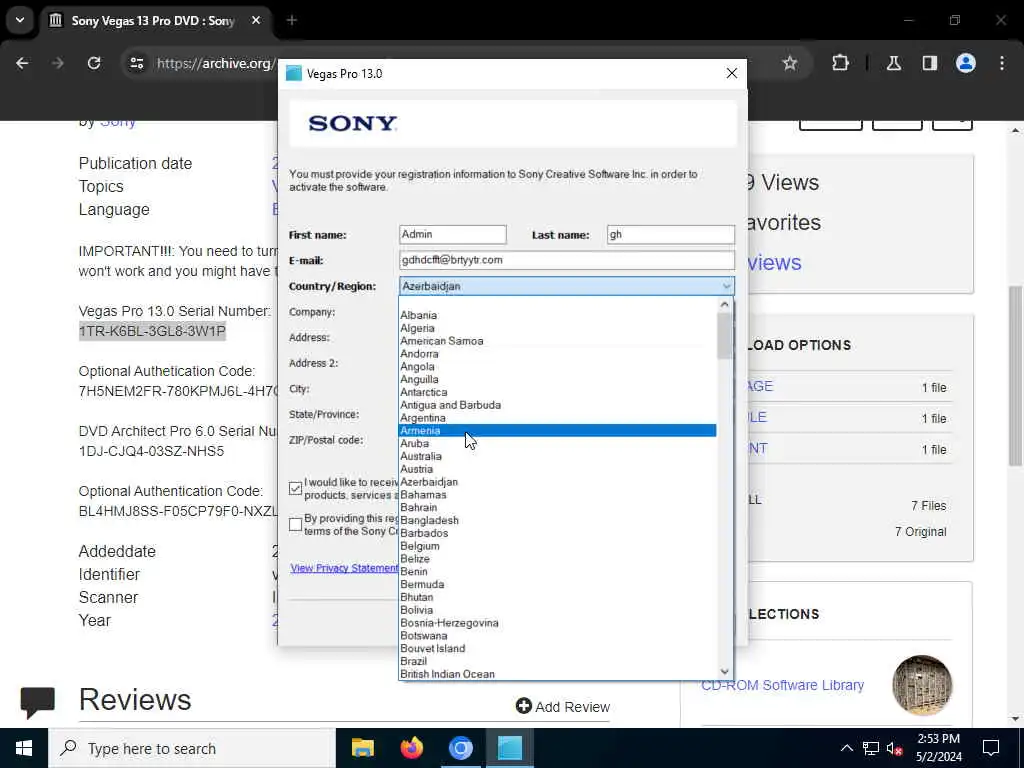Open the CD-ROM Software Library link

pos(782,685)
